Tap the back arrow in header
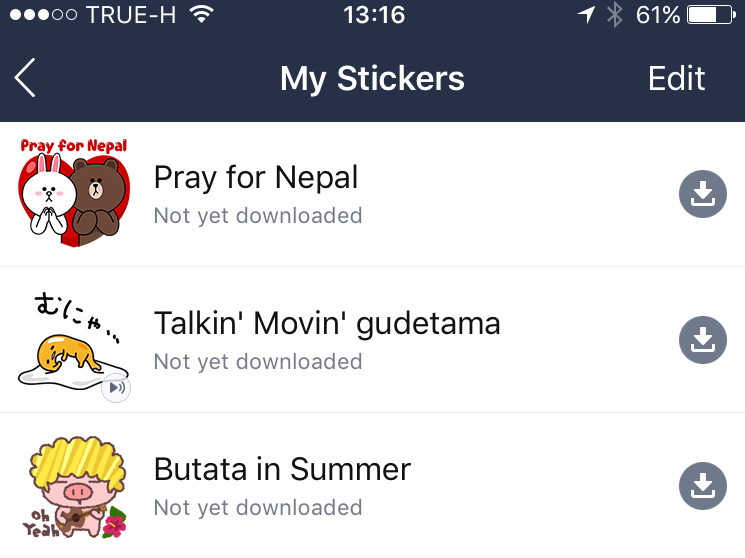This screenshot has height=558, width=745. (x=25, y=78)
